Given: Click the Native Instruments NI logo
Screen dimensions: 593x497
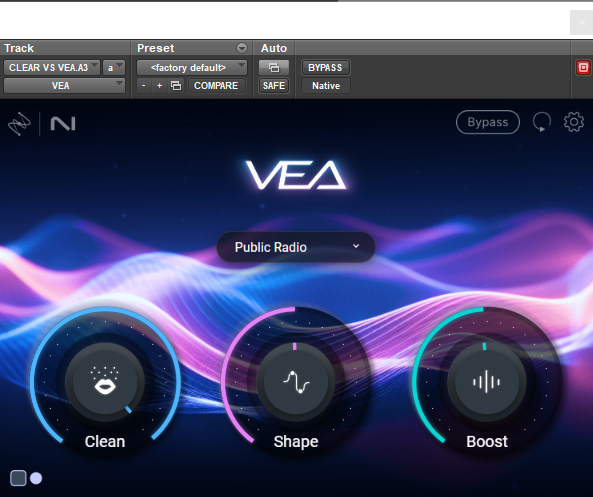Looking at the screenshot, I should coord(63,124).
